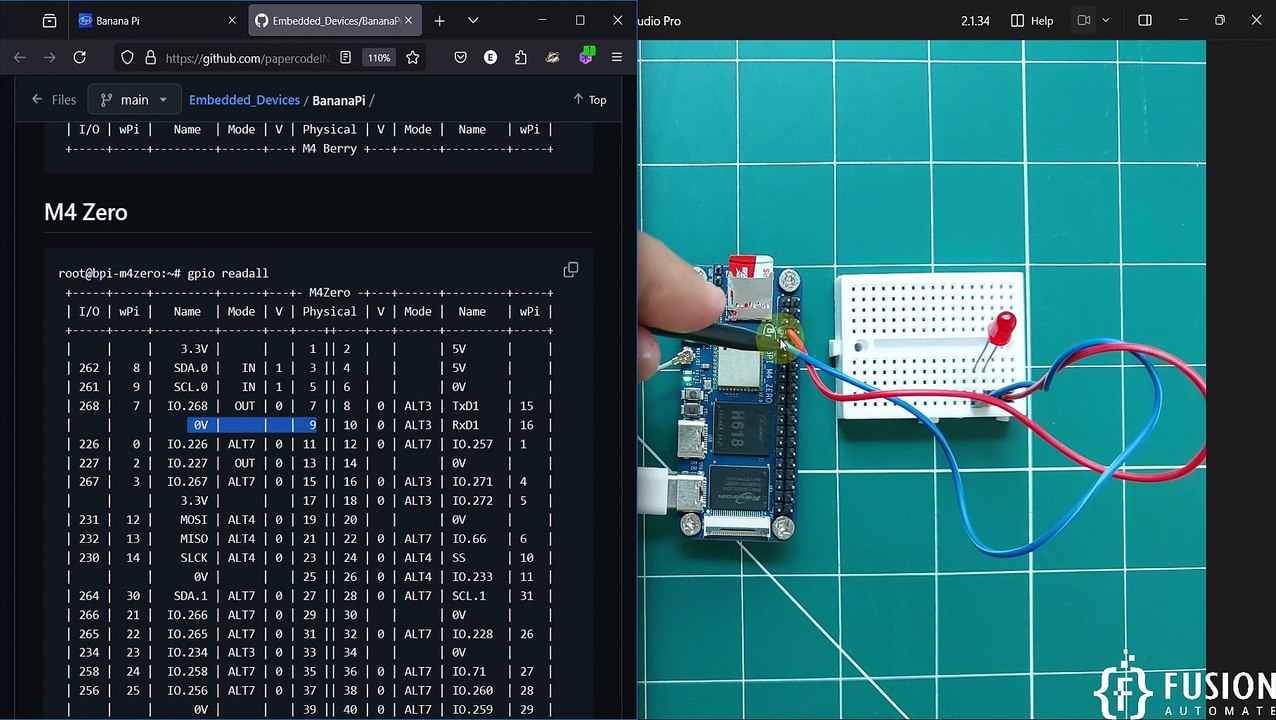This screenshot has width=1276, height=720.
Task: Close the Embedded_Devices GitHub tab
Action: (408, 20)
